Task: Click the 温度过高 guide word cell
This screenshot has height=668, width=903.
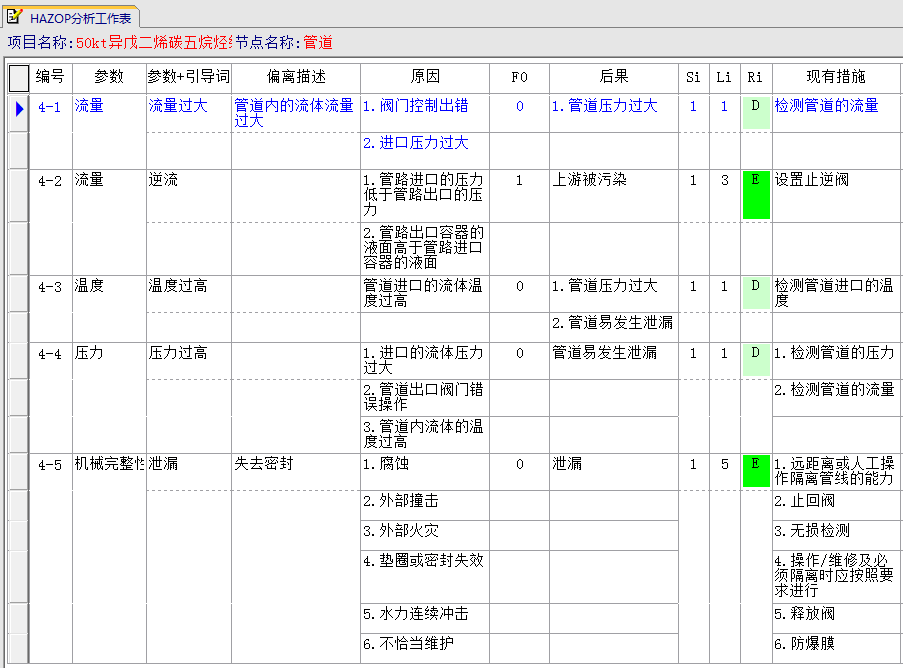Action: (x=189, y=294)
